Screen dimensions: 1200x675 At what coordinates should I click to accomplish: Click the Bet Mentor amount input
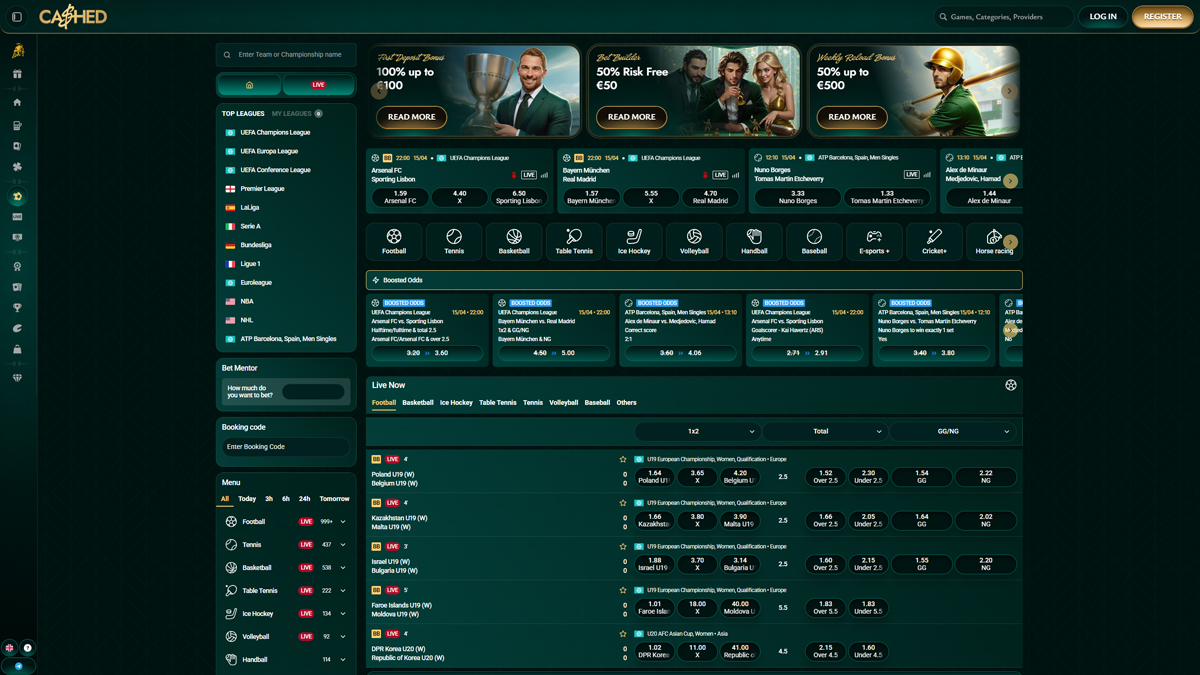[x=313, y=391]
